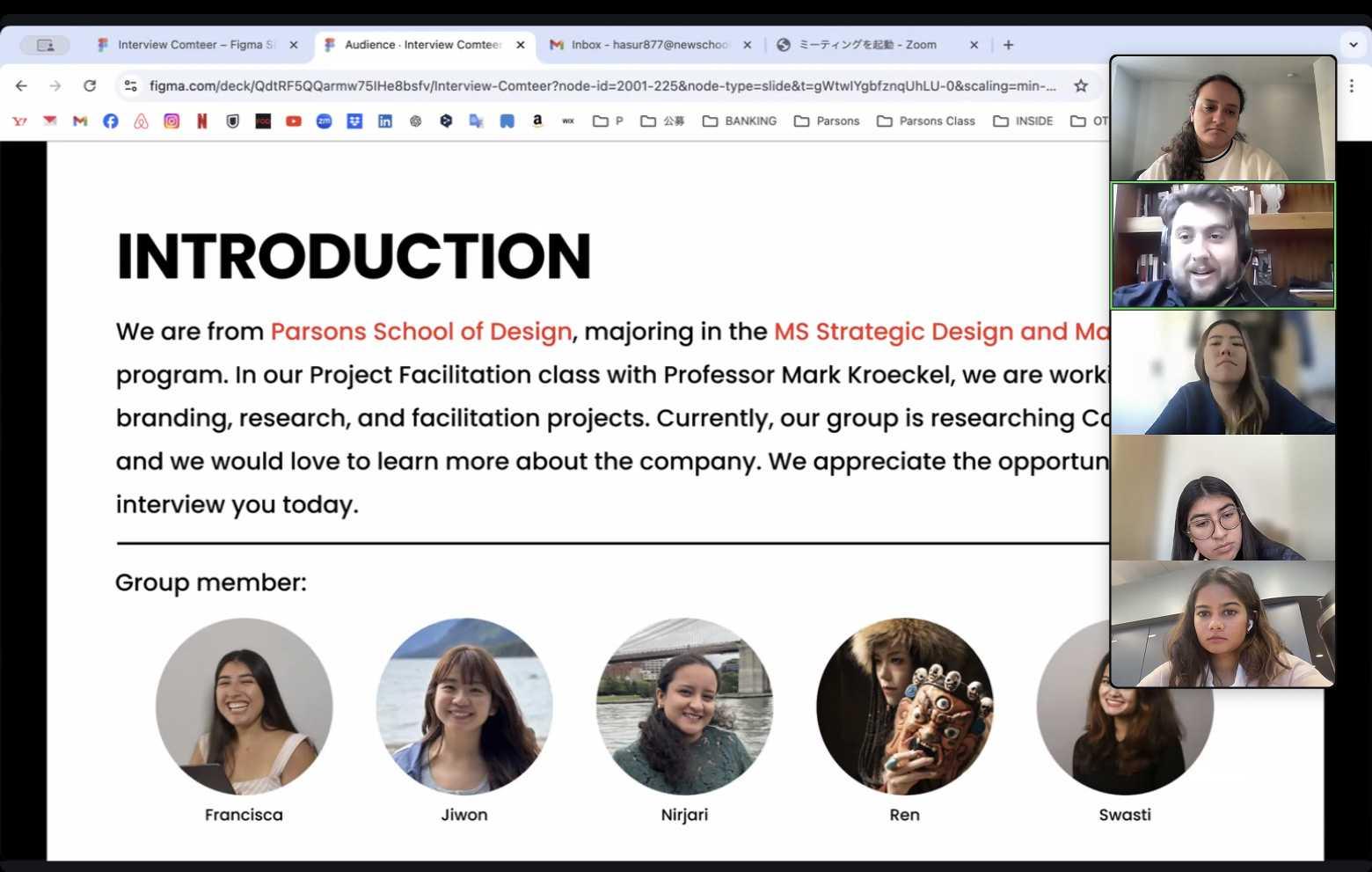Open the Facebook bookmark
Image resolution: width=1372 pixels, height=872 pixels.
pos(111,121)
